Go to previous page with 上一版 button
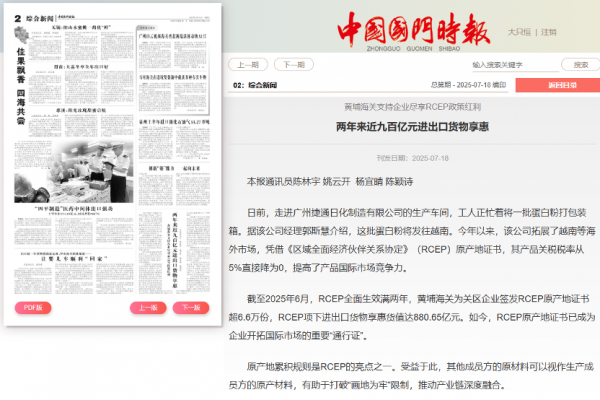 148,308
